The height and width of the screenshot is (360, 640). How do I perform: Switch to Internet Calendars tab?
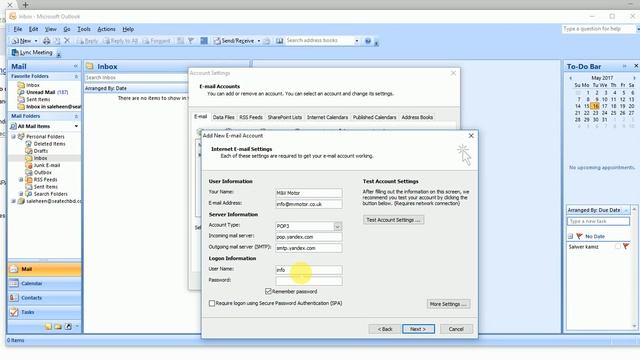coord(327,117)
